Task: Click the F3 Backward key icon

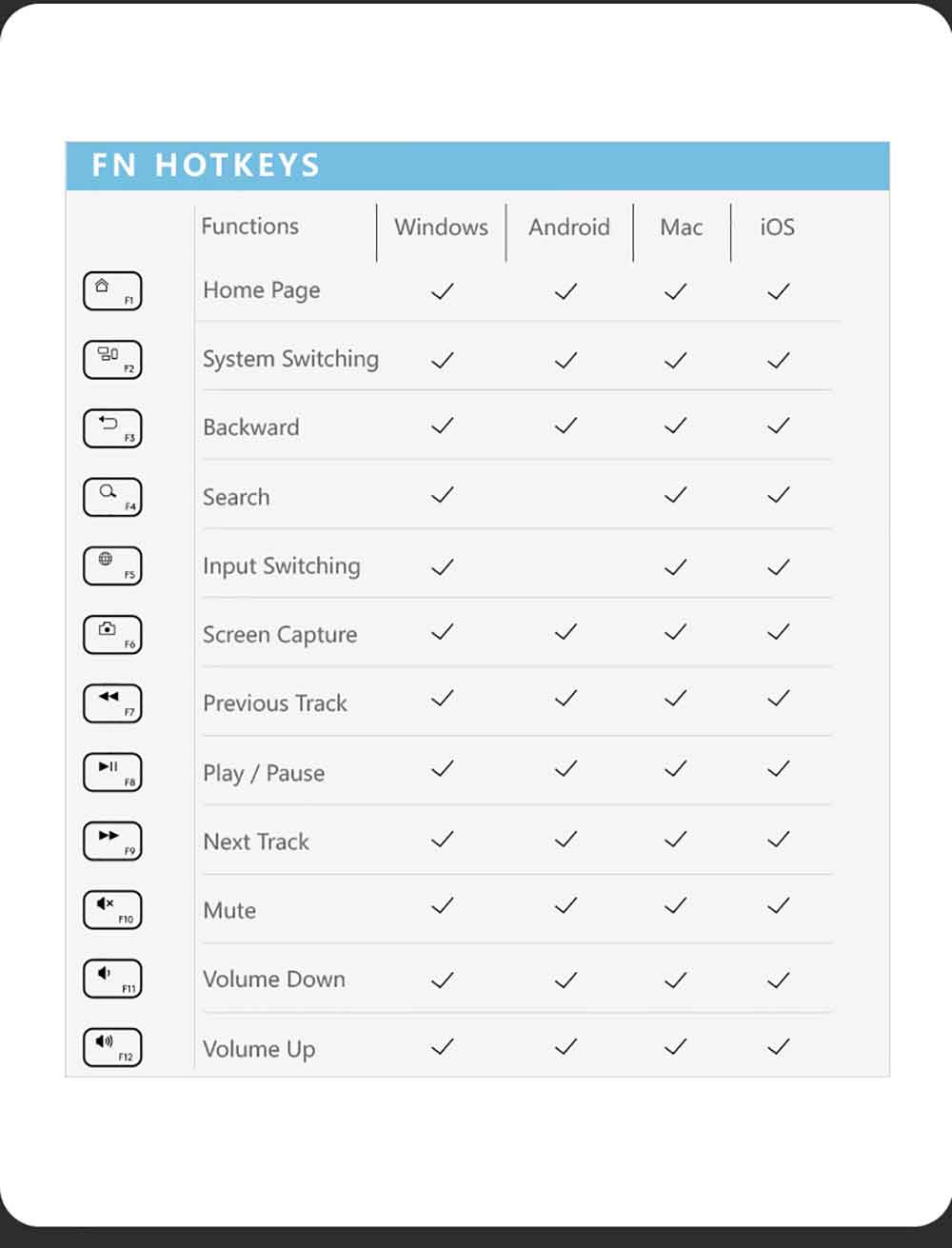Action: [112, 428]
